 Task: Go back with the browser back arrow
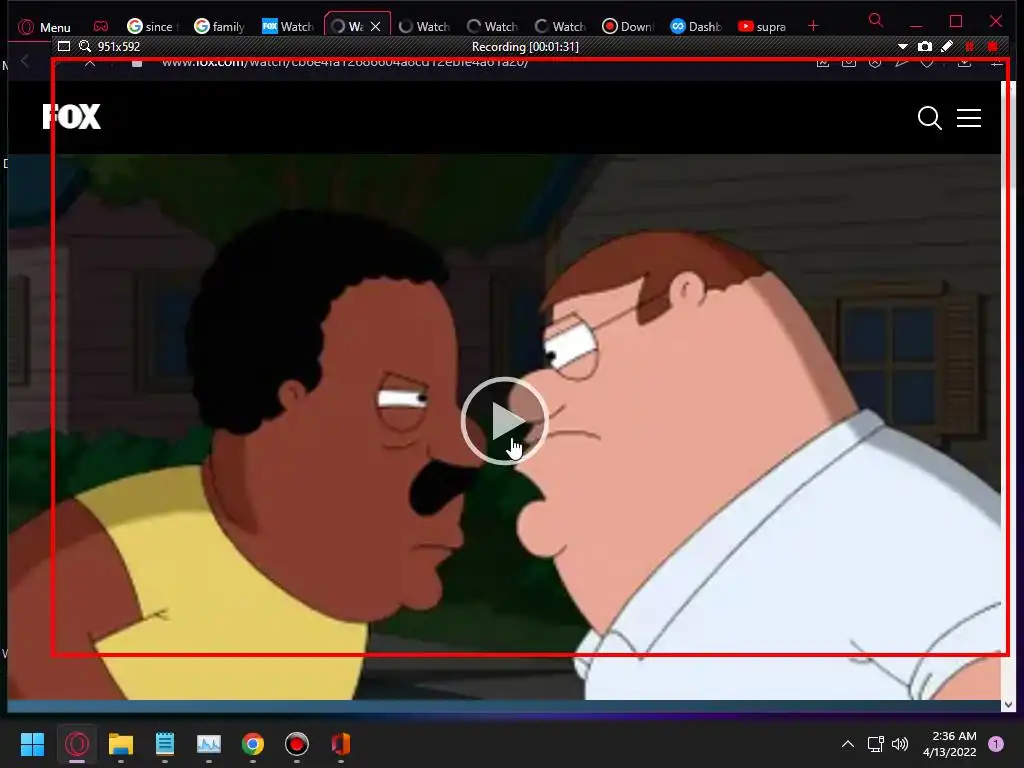coord(25,62)
